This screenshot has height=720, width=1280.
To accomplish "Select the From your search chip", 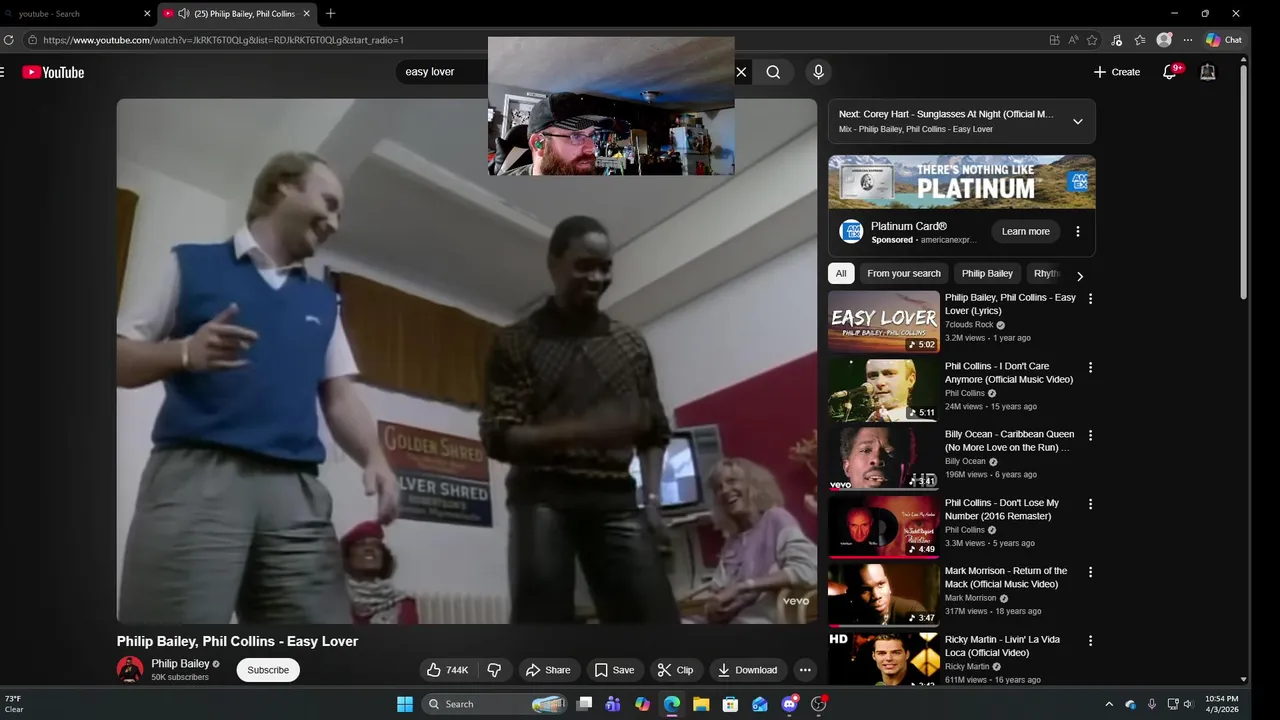I will click(x=904, y=273).
